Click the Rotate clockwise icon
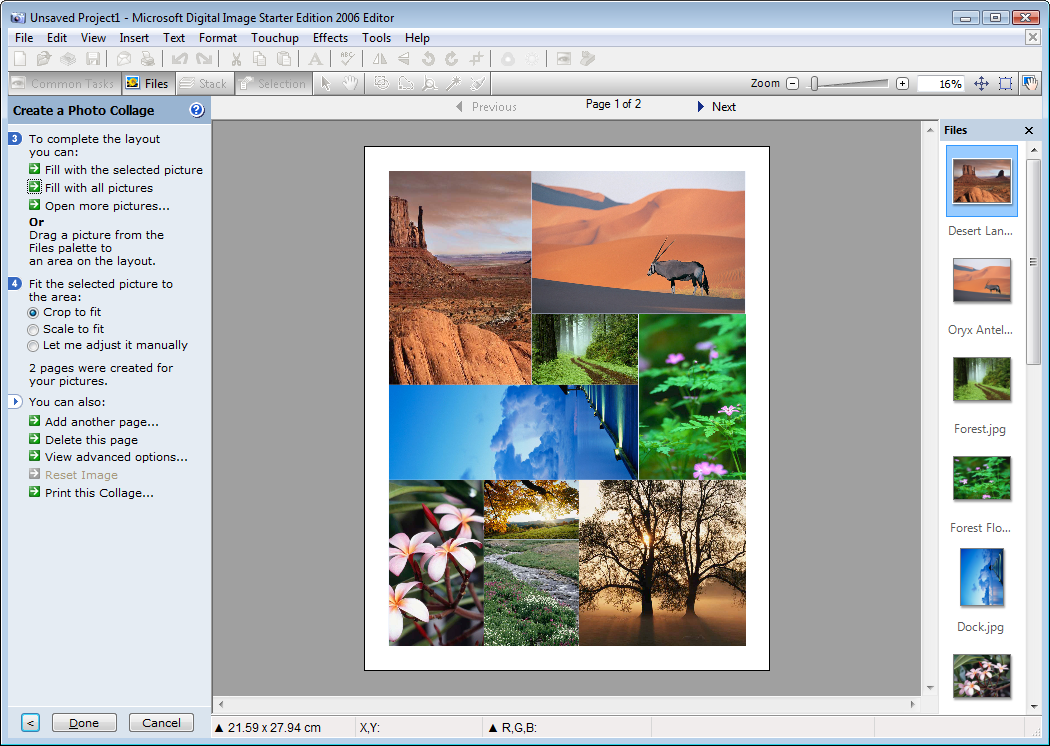Screen dimensions: 1050x746 point(452,59)
